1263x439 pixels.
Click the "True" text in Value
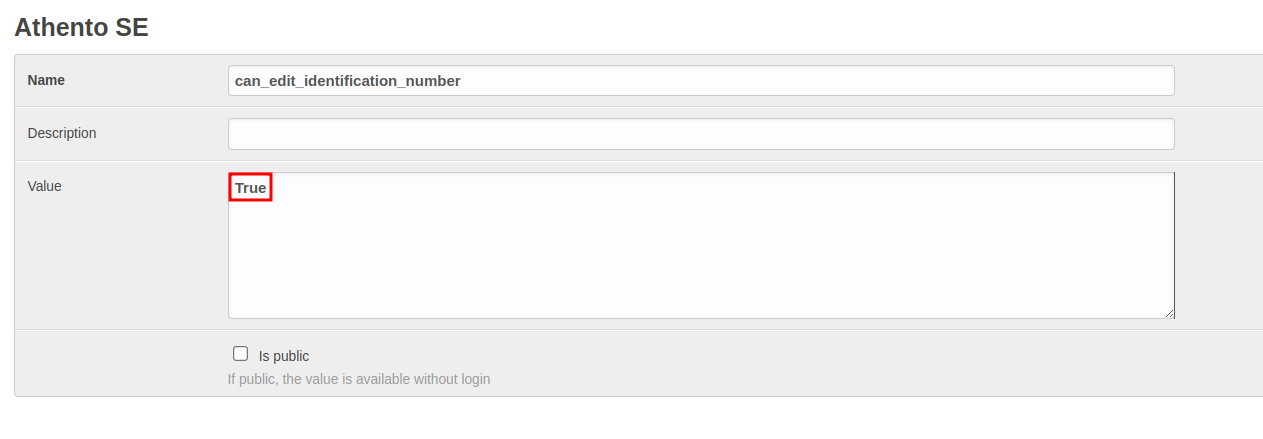[251, 188]
